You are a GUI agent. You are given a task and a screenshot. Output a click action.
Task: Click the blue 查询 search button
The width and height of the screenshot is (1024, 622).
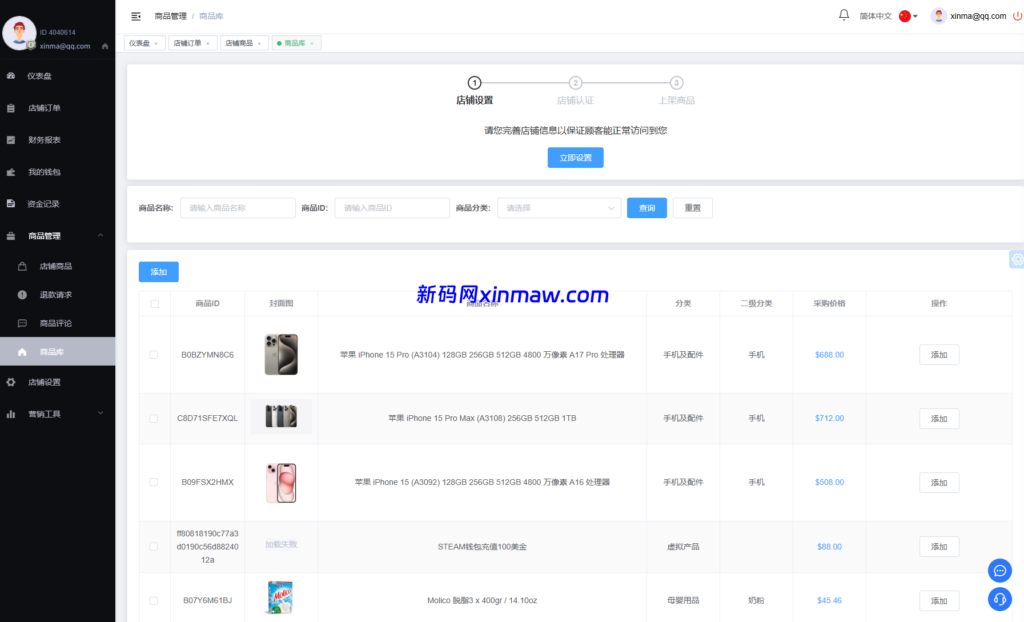(x=647, y=208)
